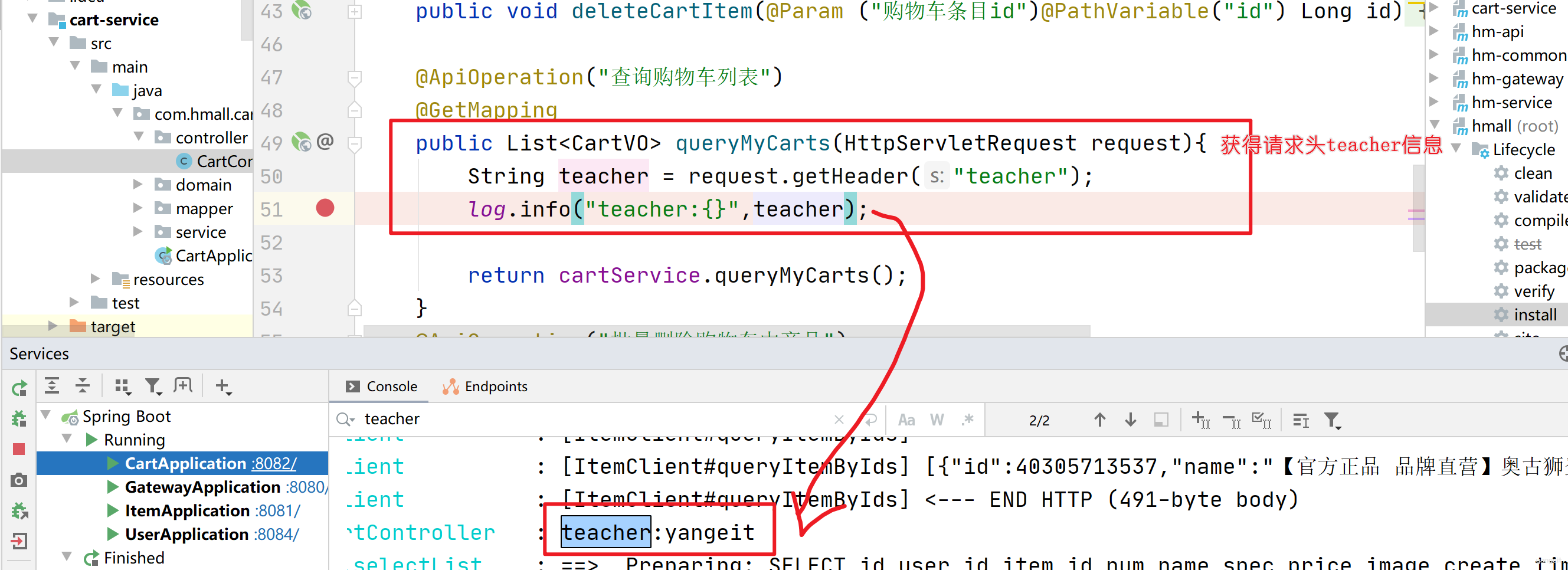This screenshot has height=570, width=1568.
Task: Select the CartCor... controller class file
Action: click(x=214, y=161)
